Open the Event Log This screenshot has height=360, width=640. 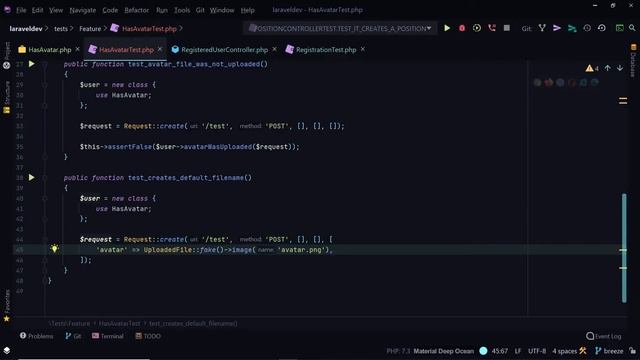pos(604,336)
